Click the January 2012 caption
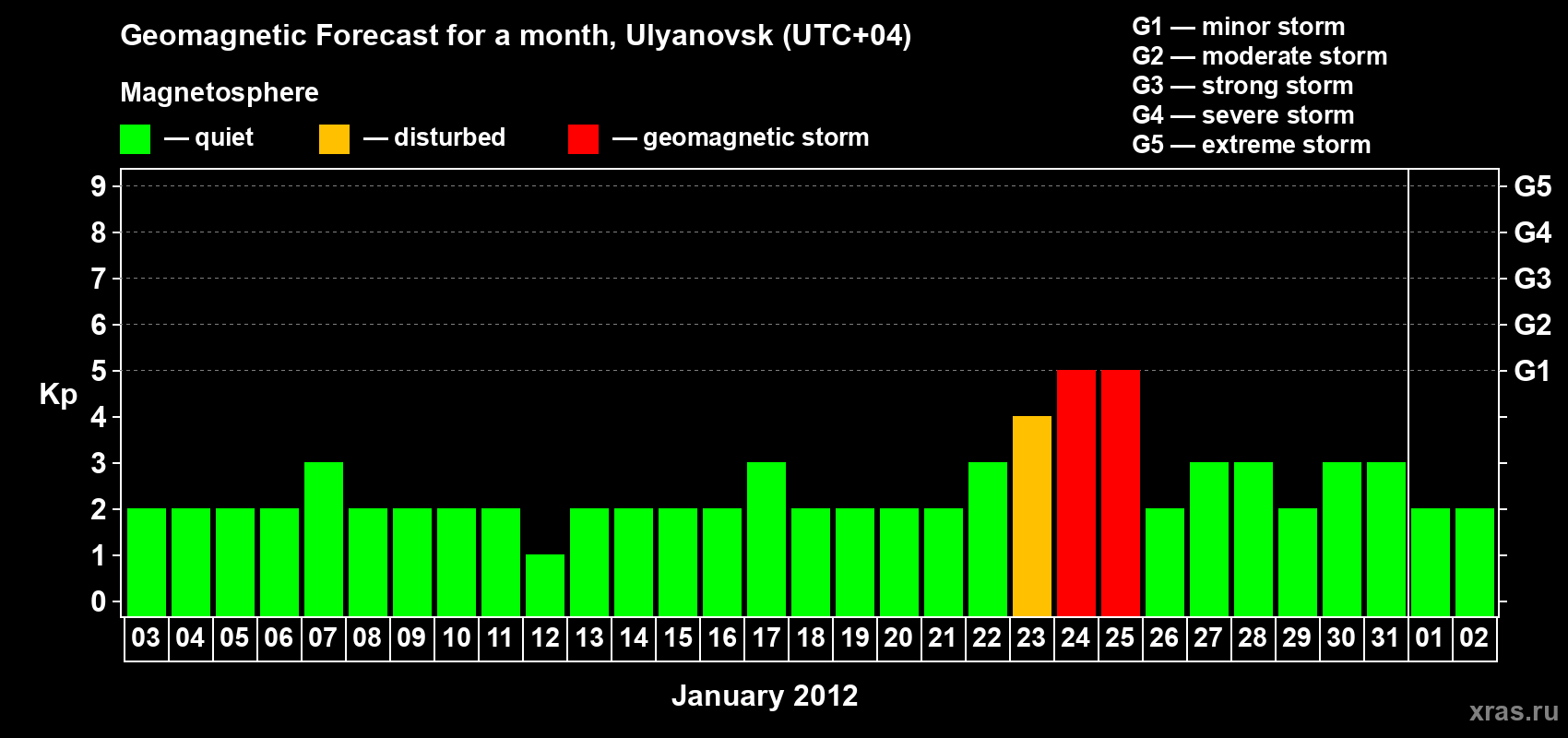The height and width of the screenshot is (738, 1568). click(x=765, y=696)
